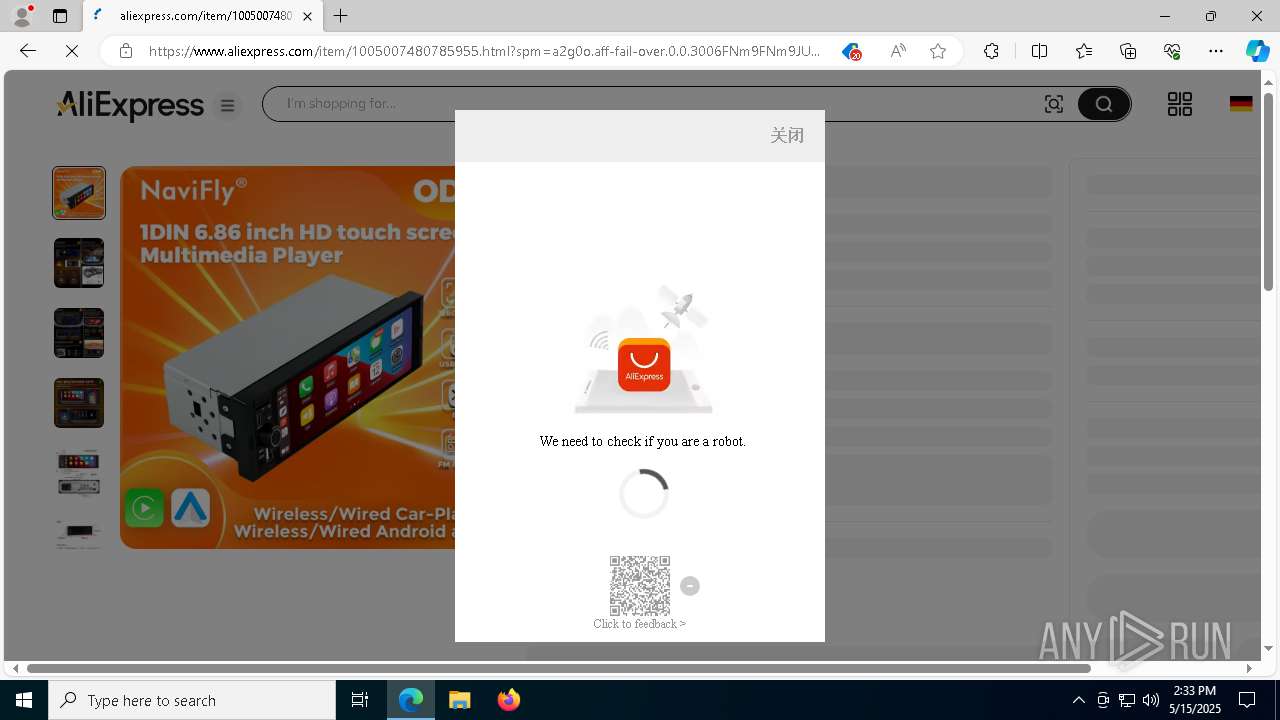Open Favorites list icon
Screen dimensions: 1280x720
(1084, 51)
